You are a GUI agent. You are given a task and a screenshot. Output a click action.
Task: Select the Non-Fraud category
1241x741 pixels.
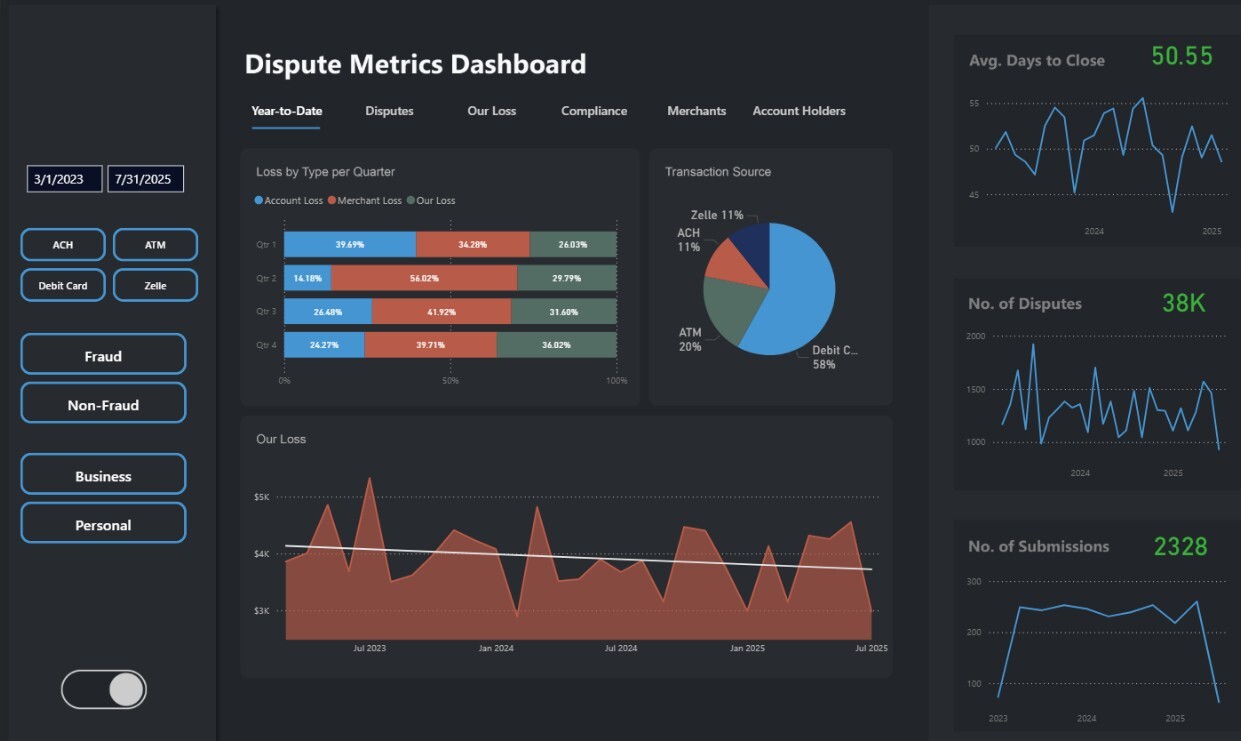(x=103, y=403)
